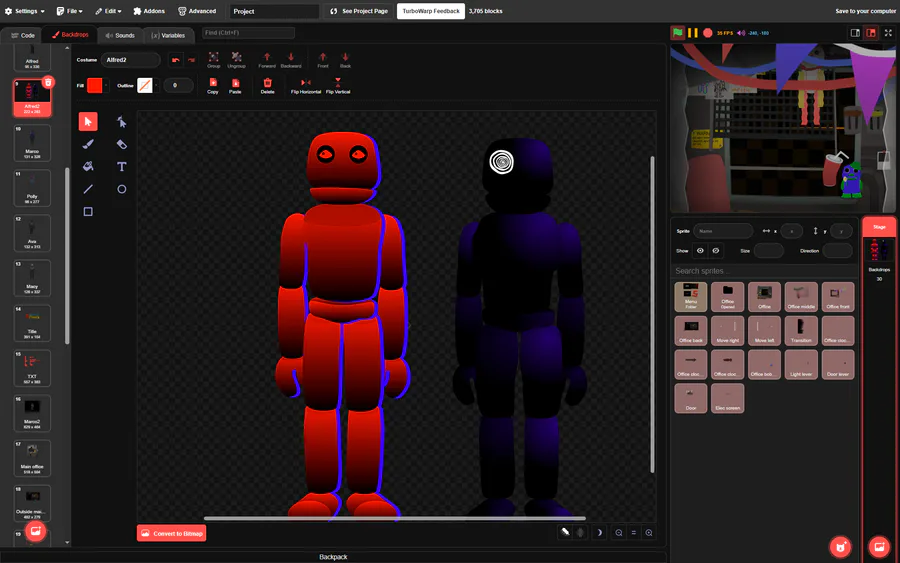Click See Project Page button

(x=359, y=11)
